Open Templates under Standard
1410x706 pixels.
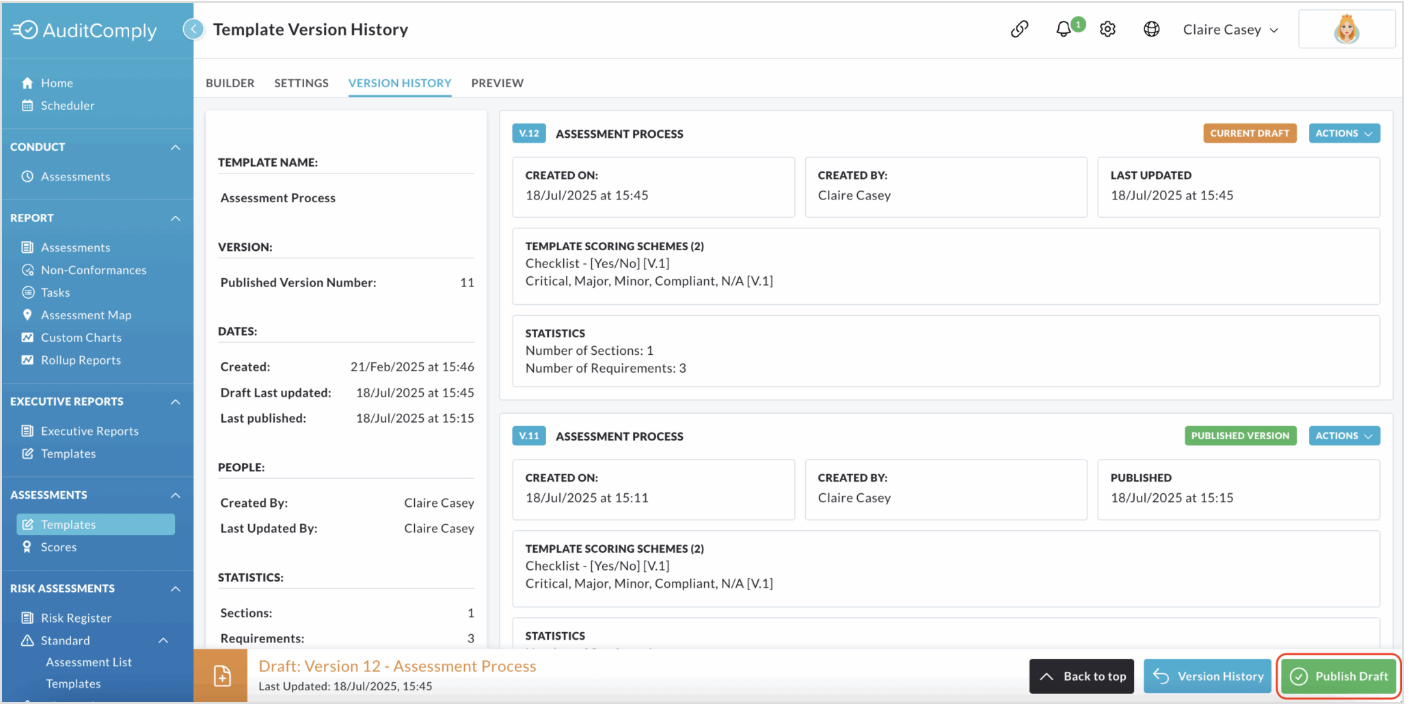pos(73,684)
